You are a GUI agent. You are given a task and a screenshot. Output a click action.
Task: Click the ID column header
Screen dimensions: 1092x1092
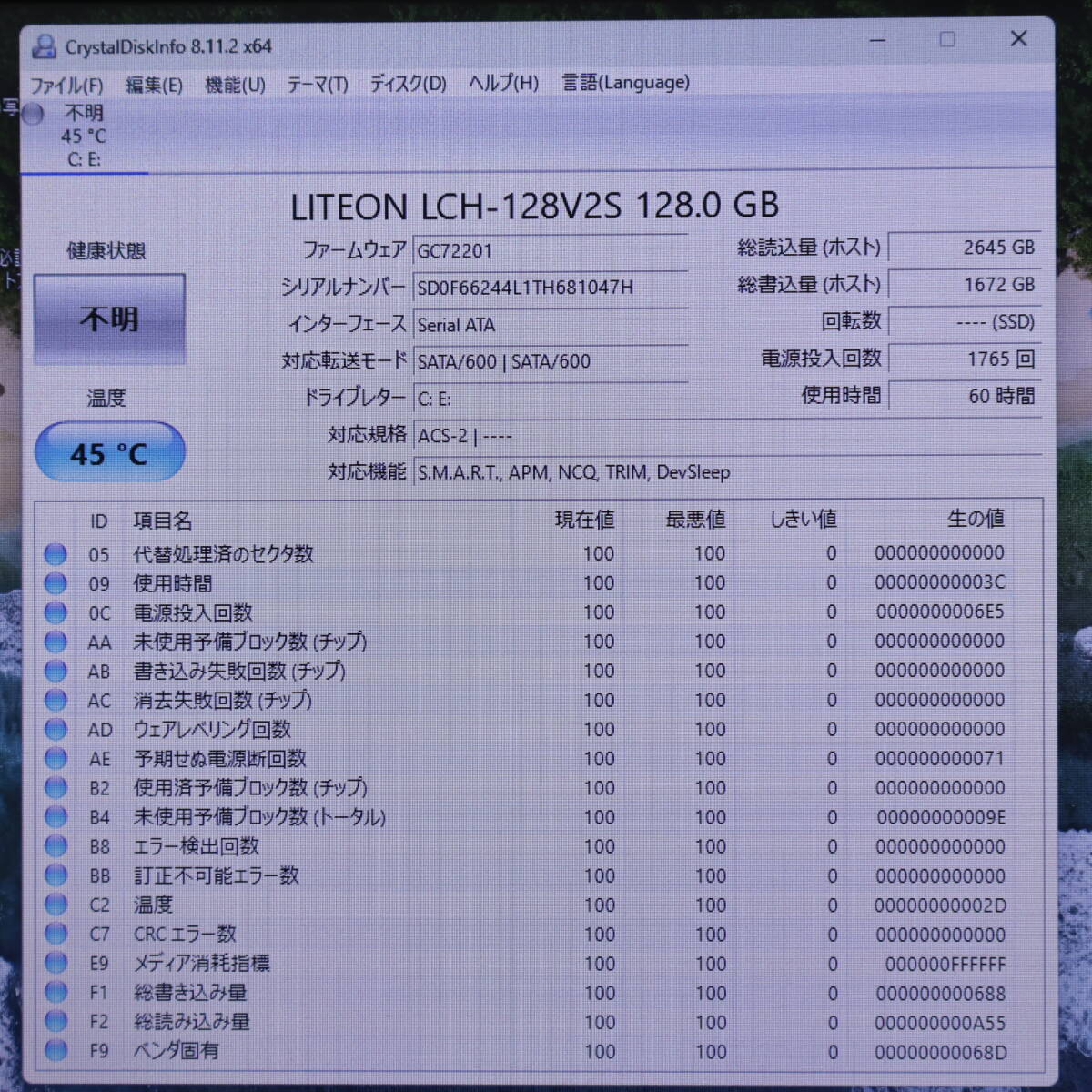coord(98,521)
